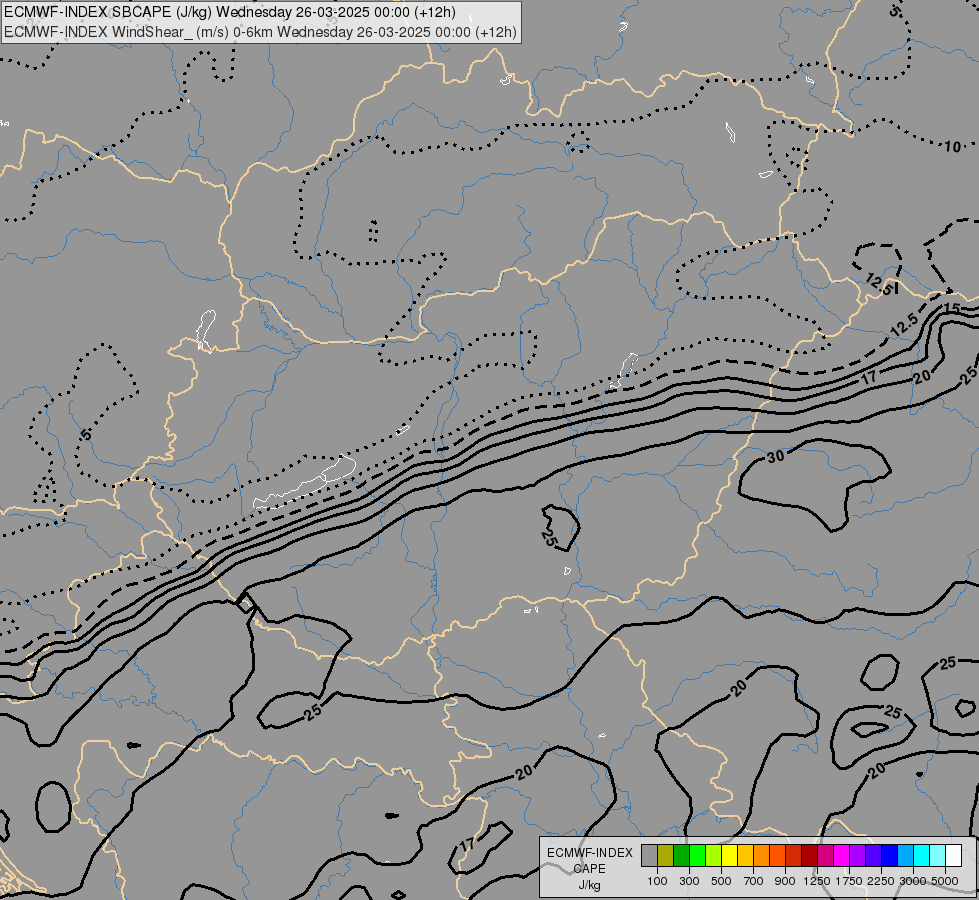Choose the white swatch at legend end
The width and height of the screenshot is (979, 900).
coord(954,856)
